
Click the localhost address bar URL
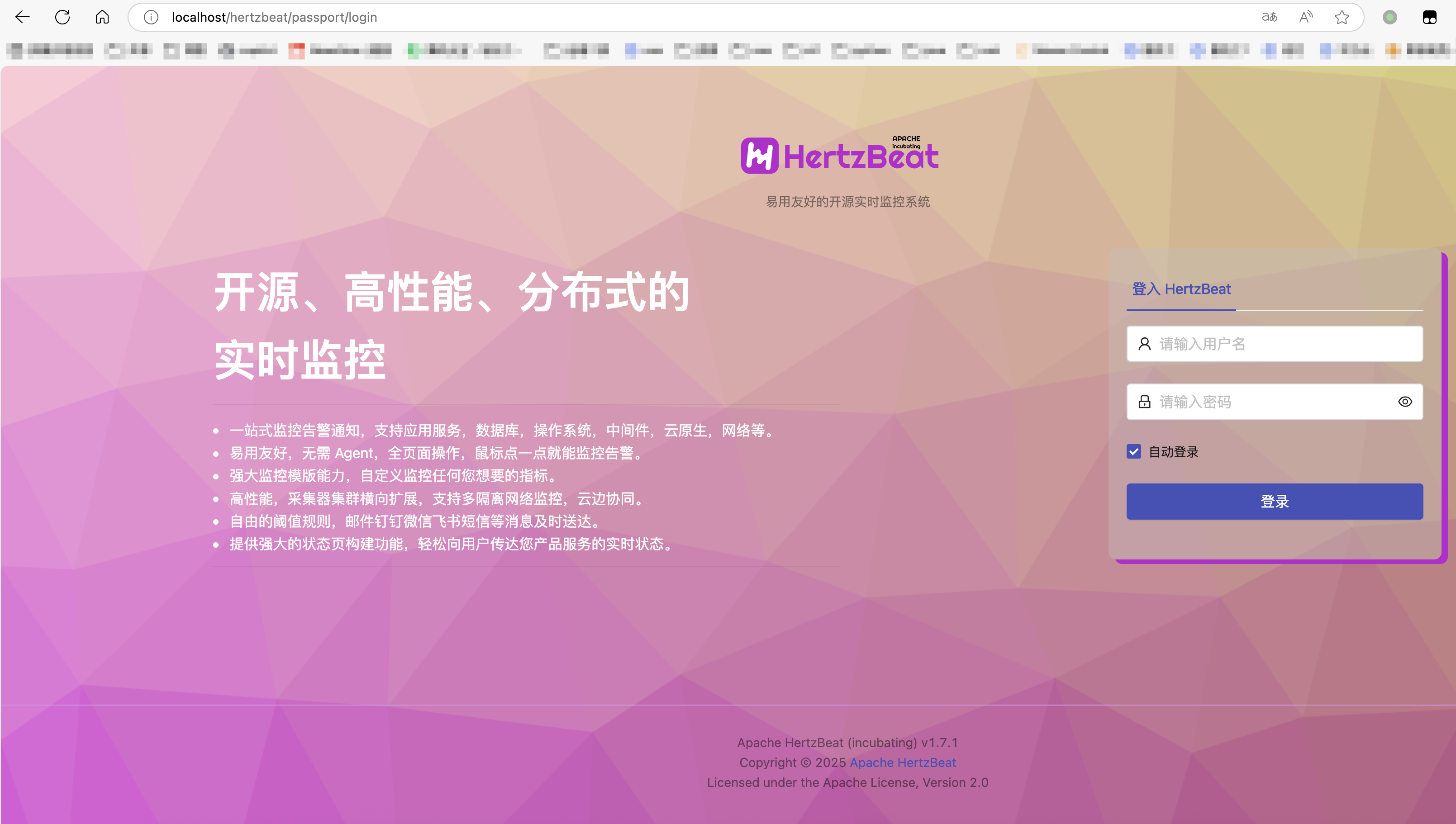tap(274, 17)
